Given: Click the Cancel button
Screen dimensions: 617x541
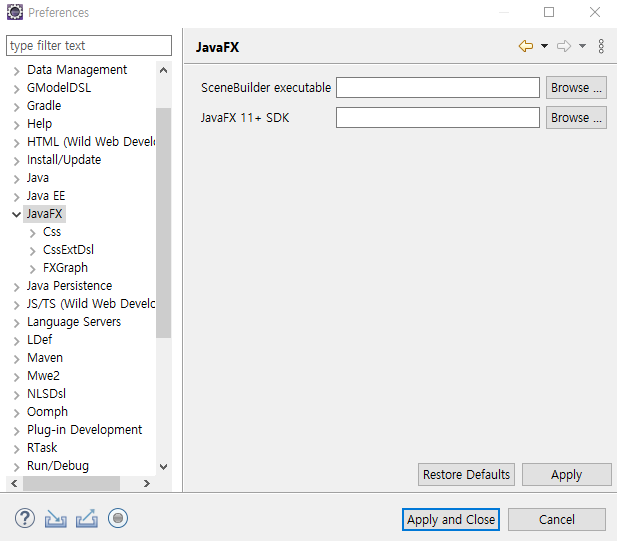Looking at the screenshot, I should click(x=556, y=519).
